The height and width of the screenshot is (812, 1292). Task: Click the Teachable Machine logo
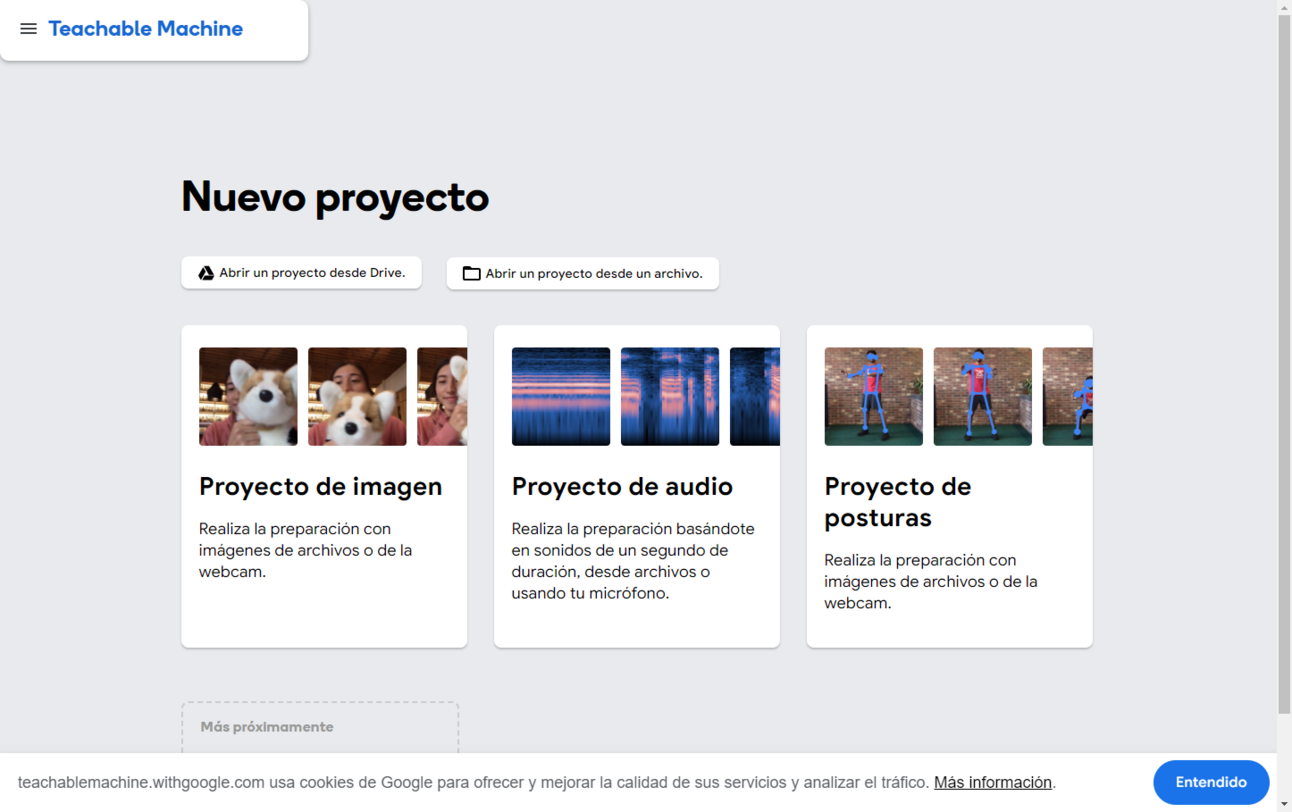(x=146, y=29)
